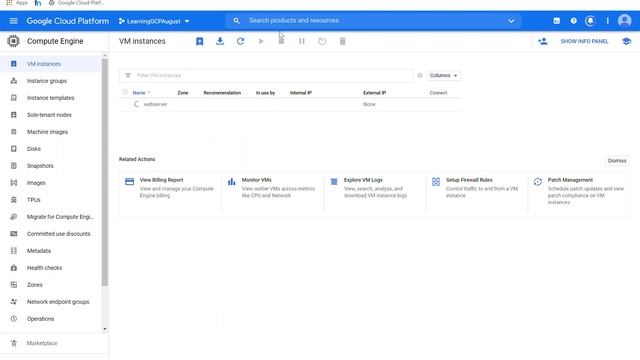Screen dimensions: 640x360
Task: Open Monitor VMs card
Action: (273, 193)
